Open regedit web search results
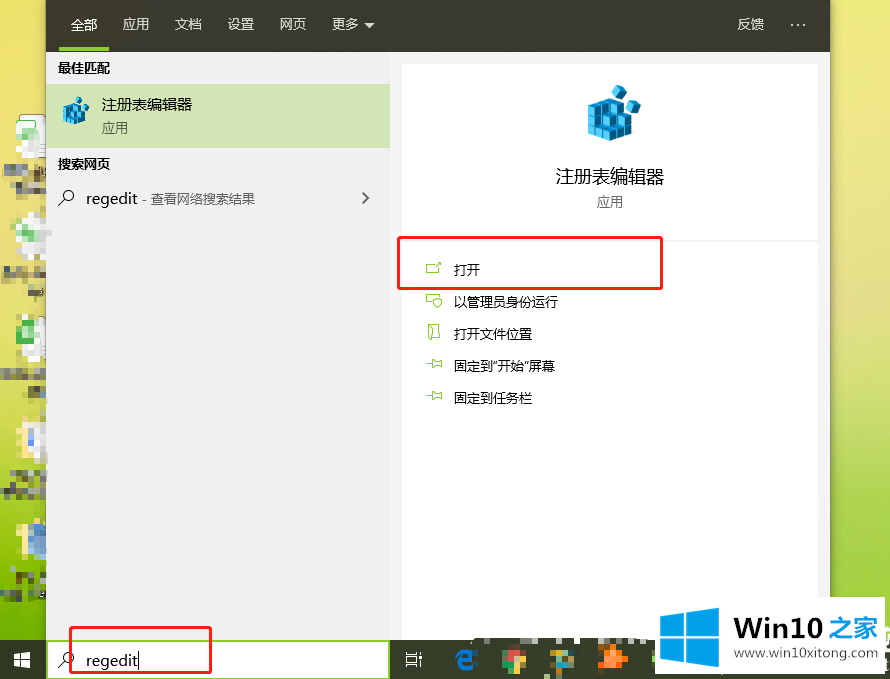The image size is (890, 679). pyautogui.click(x=218, y=199)
